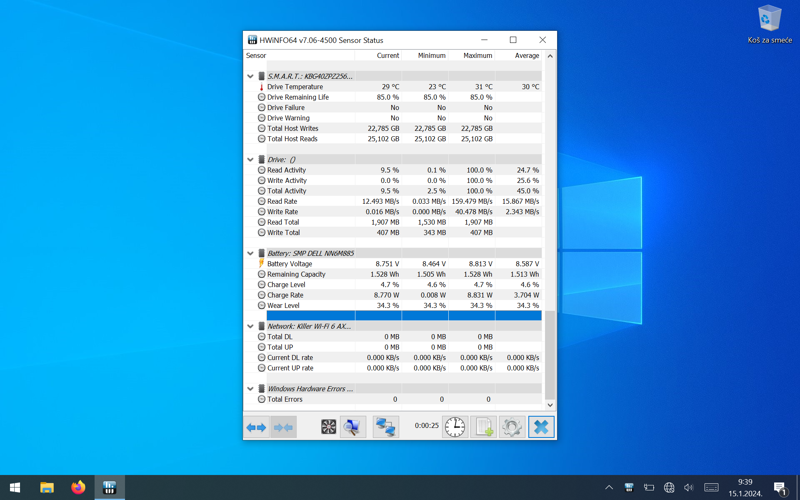Click the Read Rate circle icon
Image resolution: width=800 pixels, height=500 pixels.
[262, 201]
